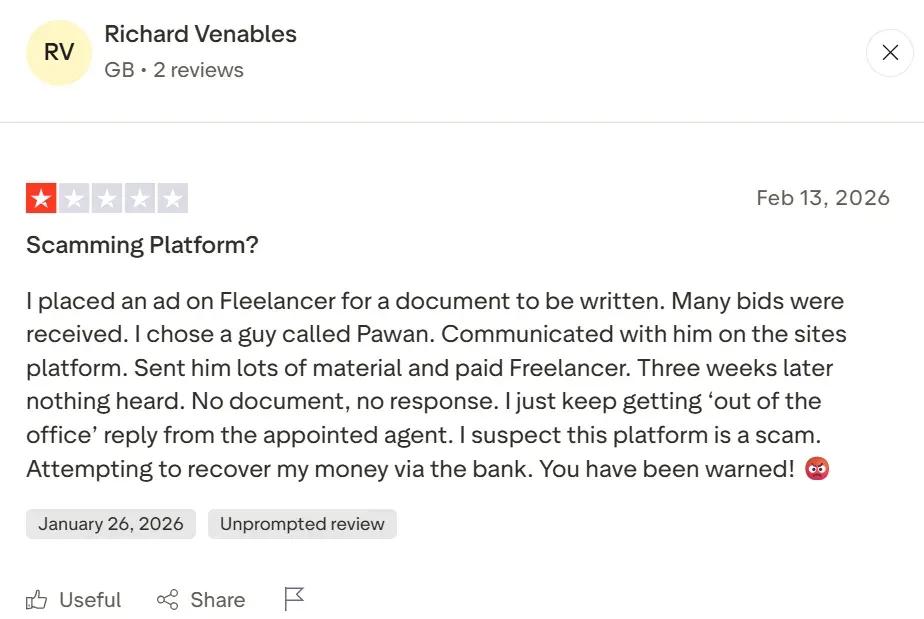Click the last gray star in the rating
This screenshot has height=619, width=924.
pyautogui.click(x=173, y=197)
